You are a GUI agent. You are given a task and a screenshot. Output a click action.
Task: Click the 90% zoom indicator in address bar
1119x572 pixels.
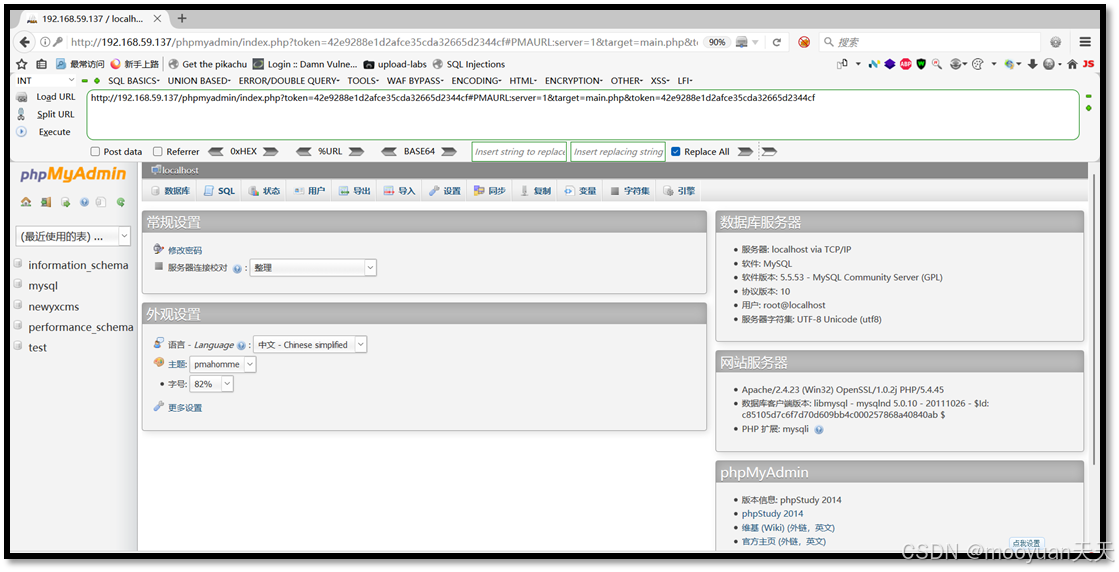coord(717,42)
